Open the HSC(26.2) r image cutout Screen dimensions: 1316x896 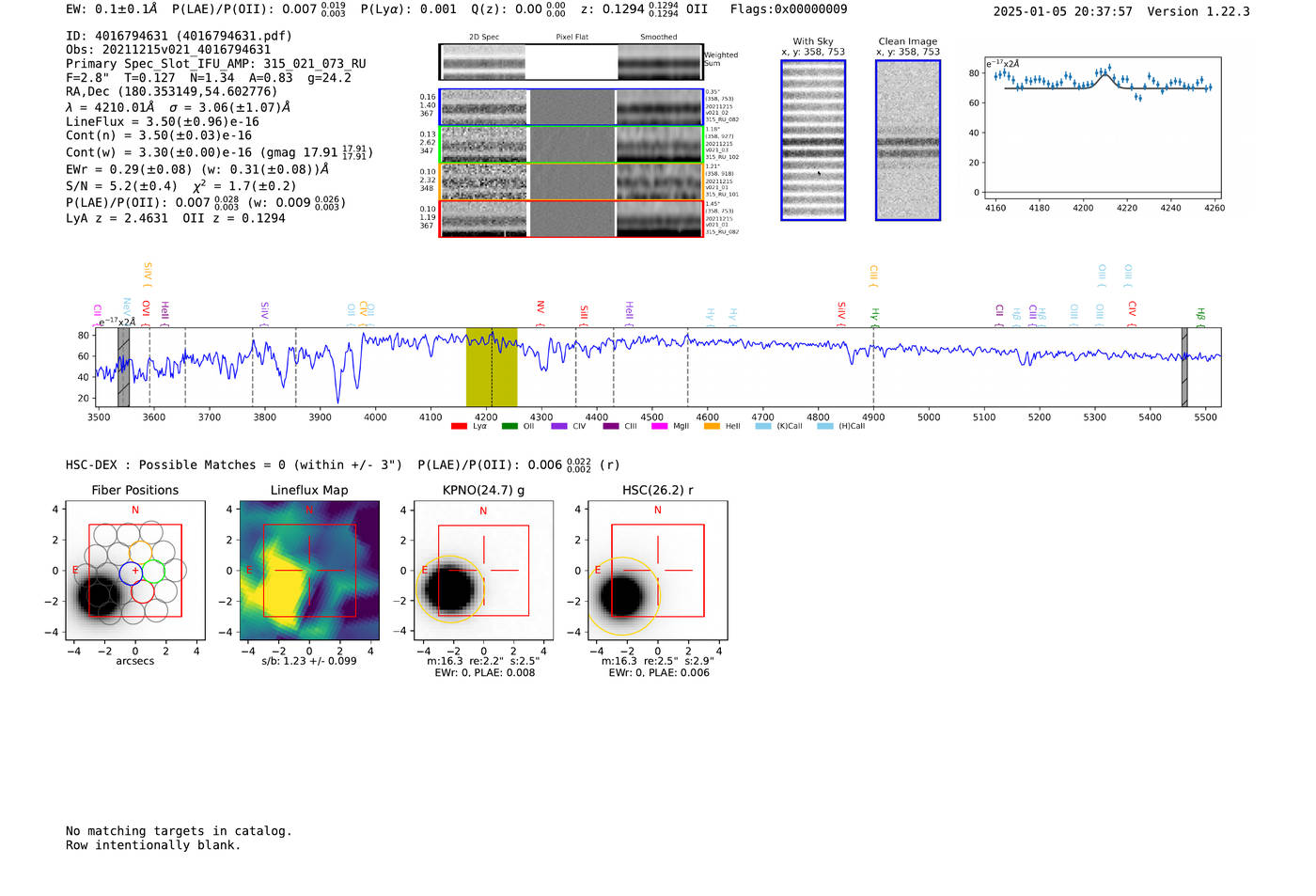point(657,571)
